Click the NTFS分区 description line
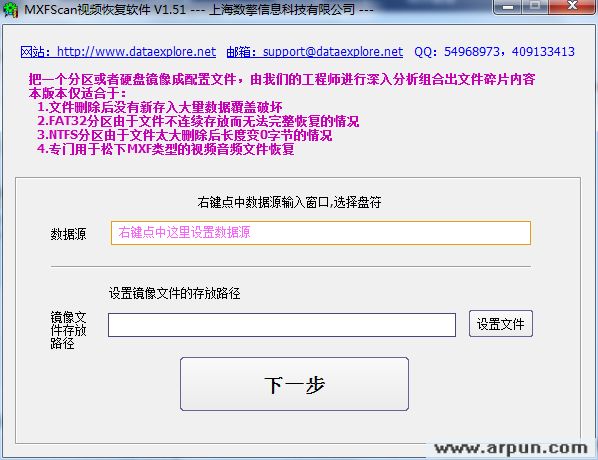This screenshot has height=460, width=598. (185, 135)
